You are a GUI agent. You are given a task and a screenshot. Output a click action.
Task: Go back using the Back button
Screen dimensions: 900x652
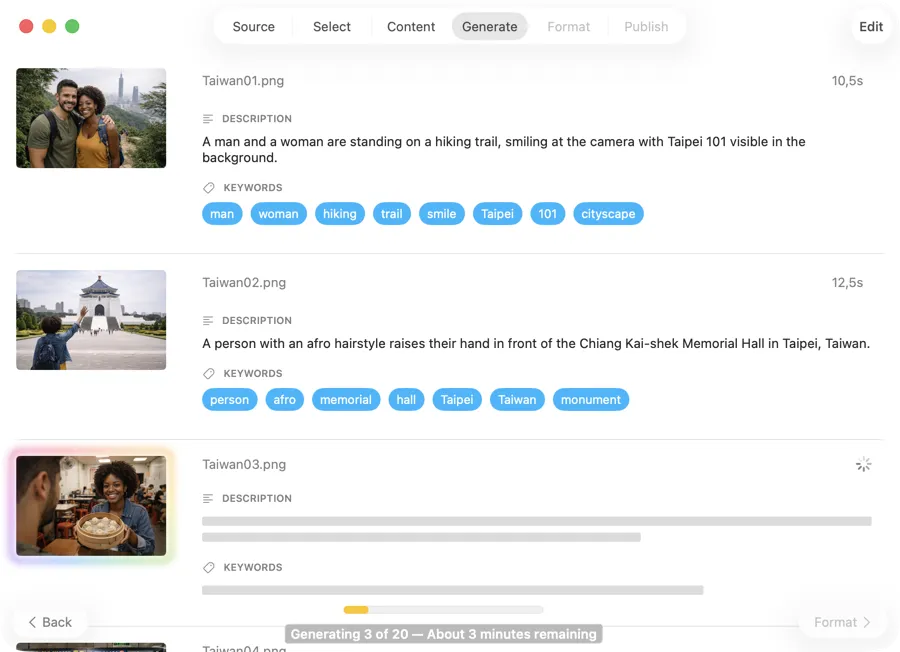(50, 622)
